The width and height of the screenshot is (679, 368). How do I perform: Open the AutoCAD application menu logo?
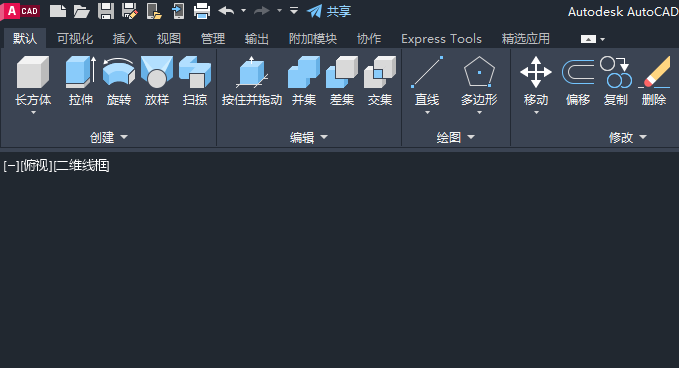[x=20, y=11]
